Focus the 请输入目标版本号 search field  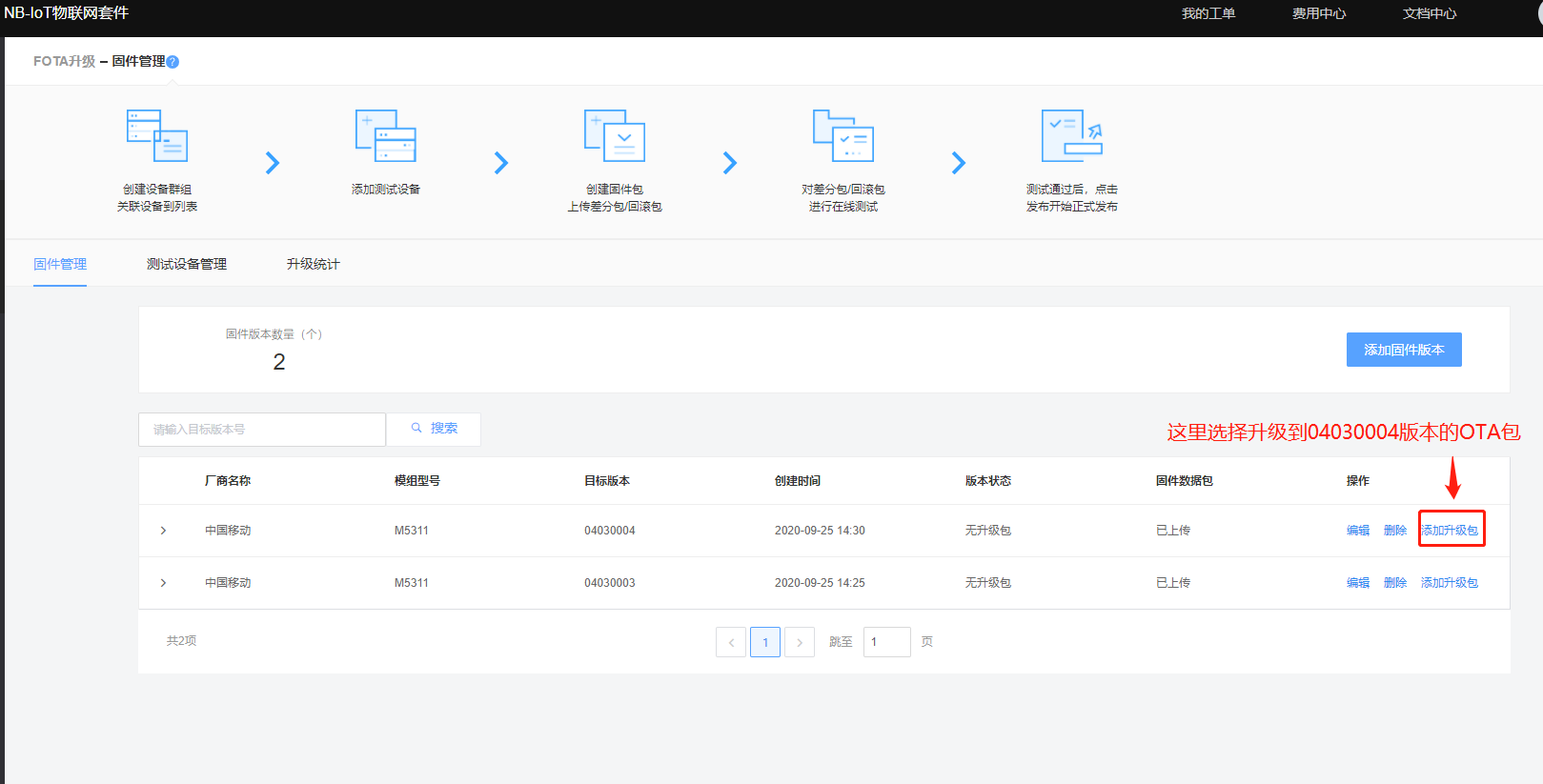coord(262,430)
